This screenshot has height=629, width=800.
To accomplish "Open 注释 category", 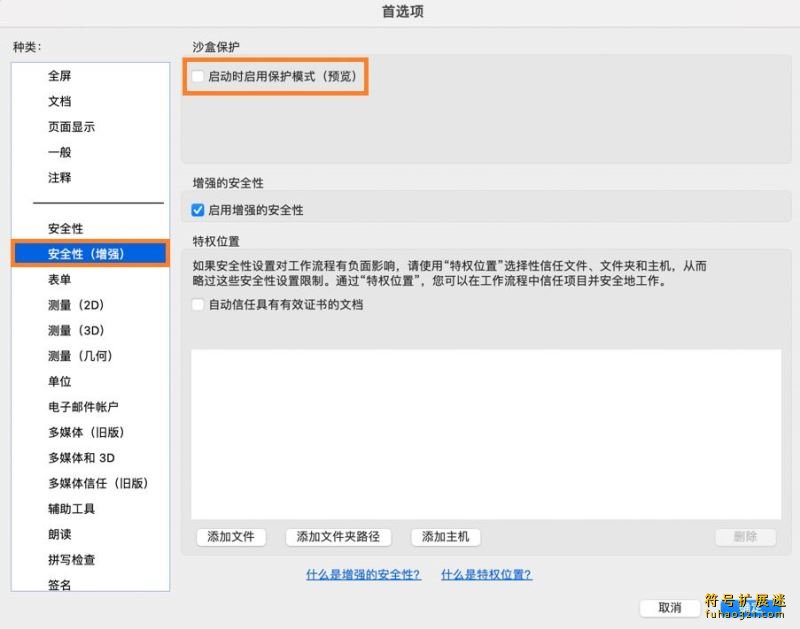I will [x=60, y=178].
